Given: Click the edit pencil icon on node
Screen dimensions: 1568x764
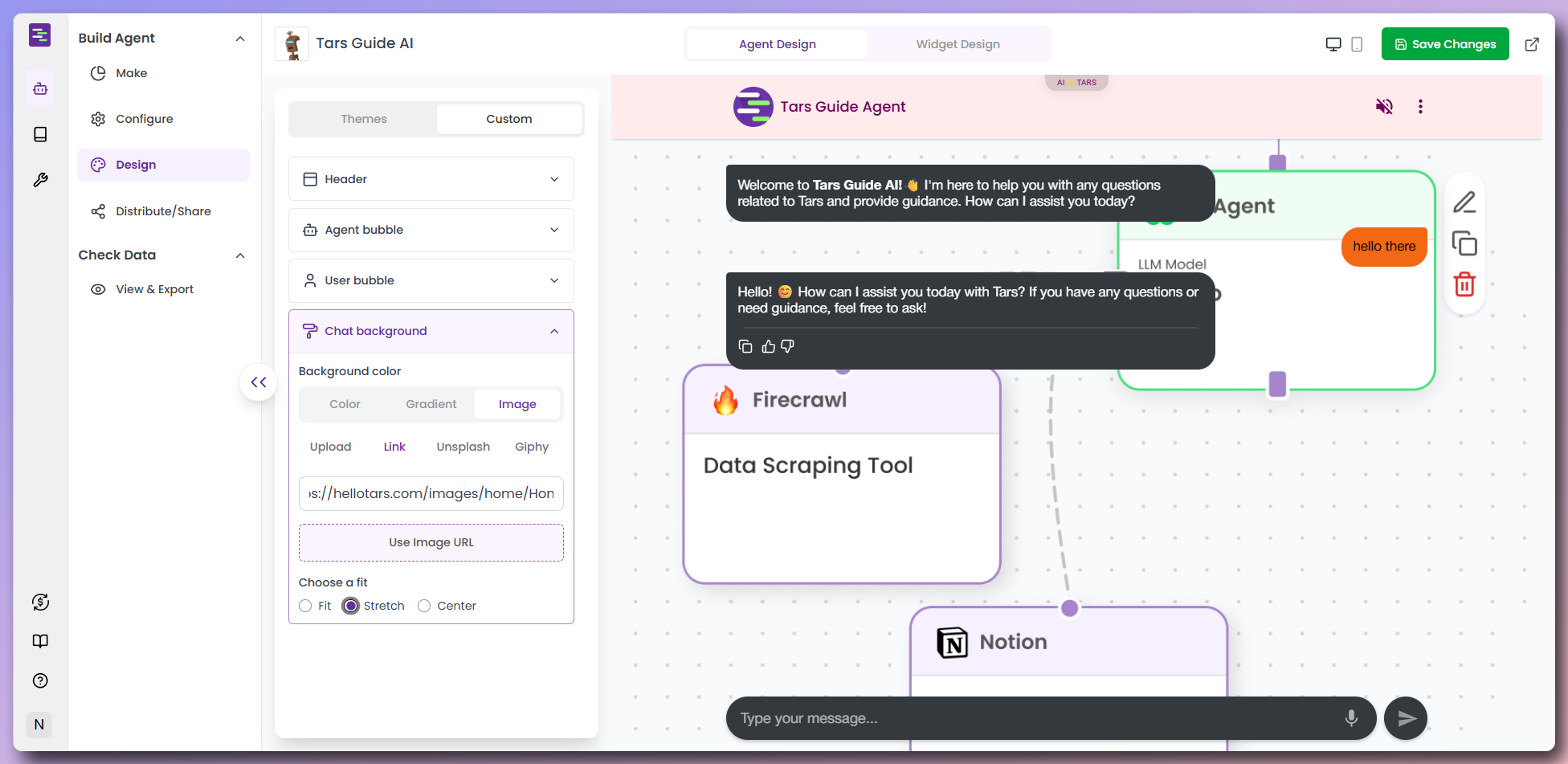Looking at the screenshot, I should click(1464, 202).
